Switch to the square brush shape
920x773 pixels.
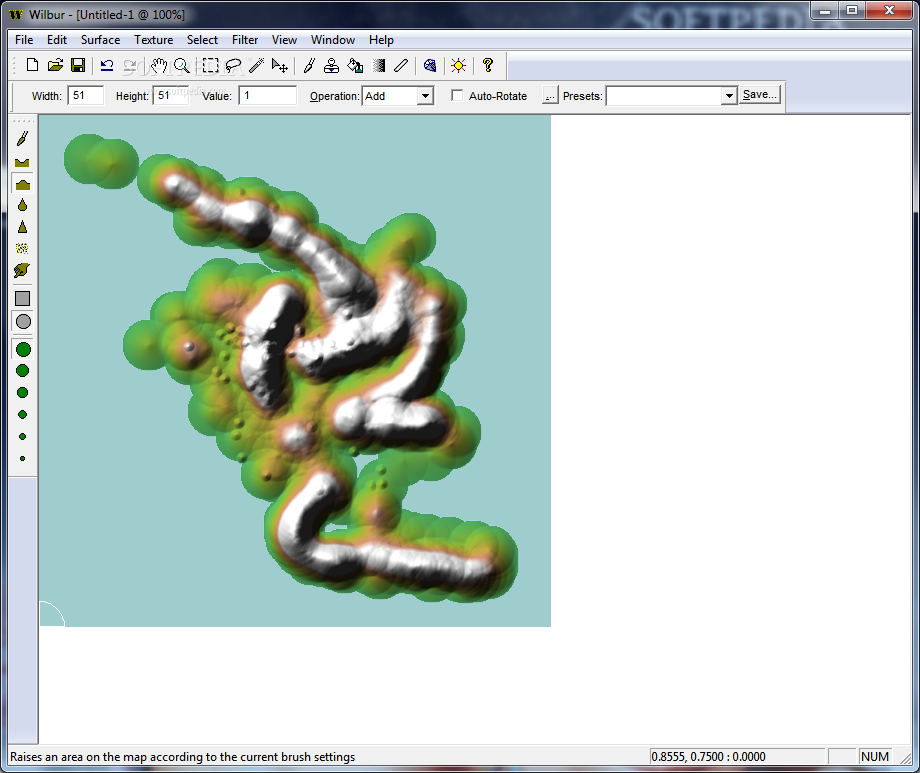coord(22,298)
